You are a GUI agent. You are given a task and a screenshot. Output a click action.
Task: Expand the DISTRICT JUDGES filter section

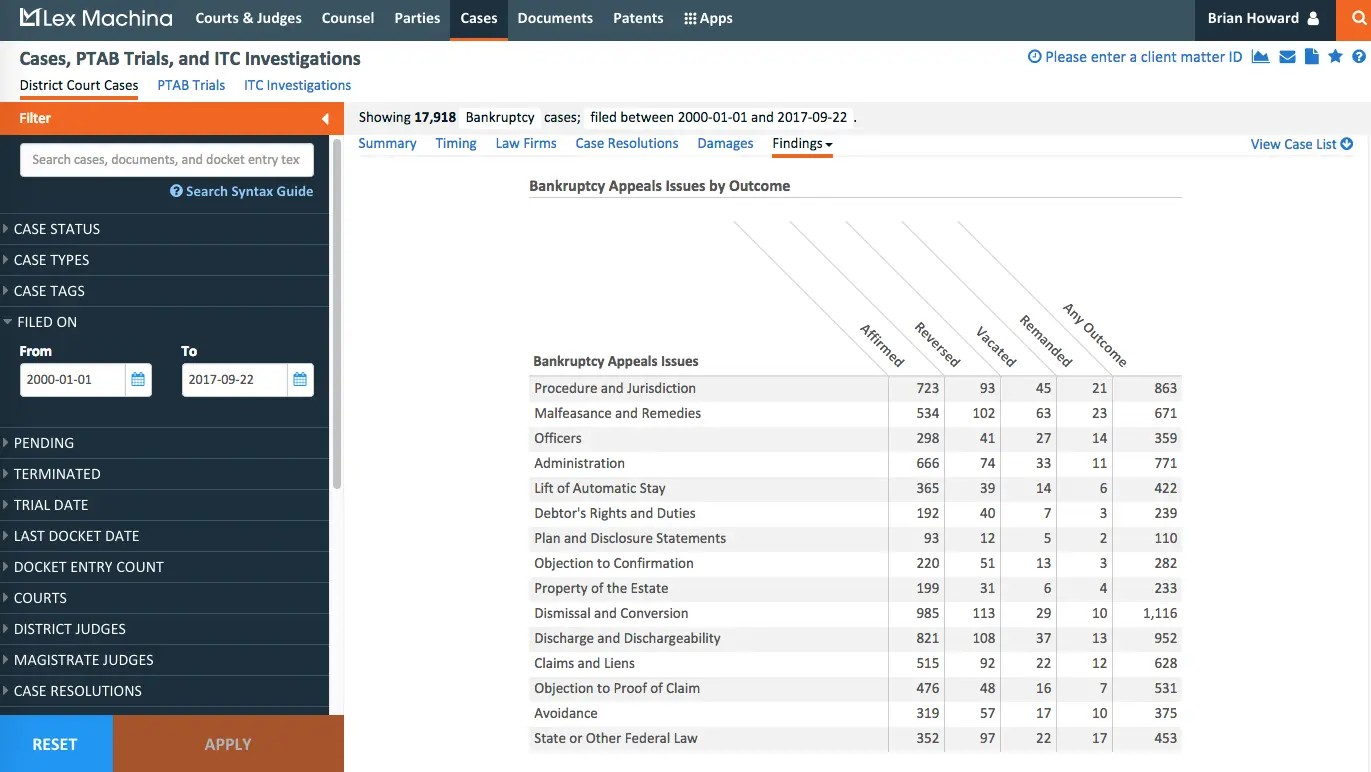[70, 629]
